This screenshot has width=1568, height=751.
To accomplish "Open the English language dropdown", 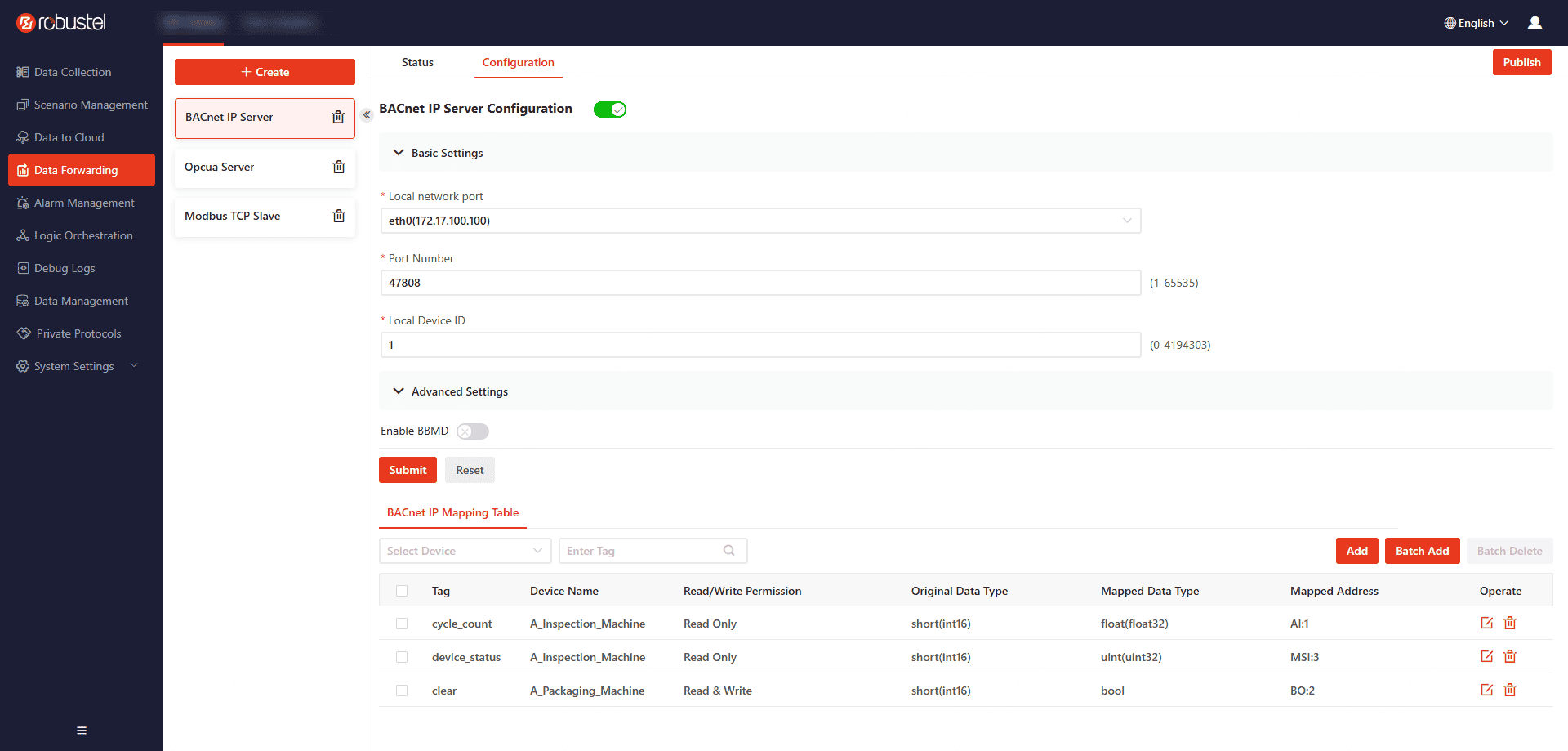I will tap(1477, 23).
